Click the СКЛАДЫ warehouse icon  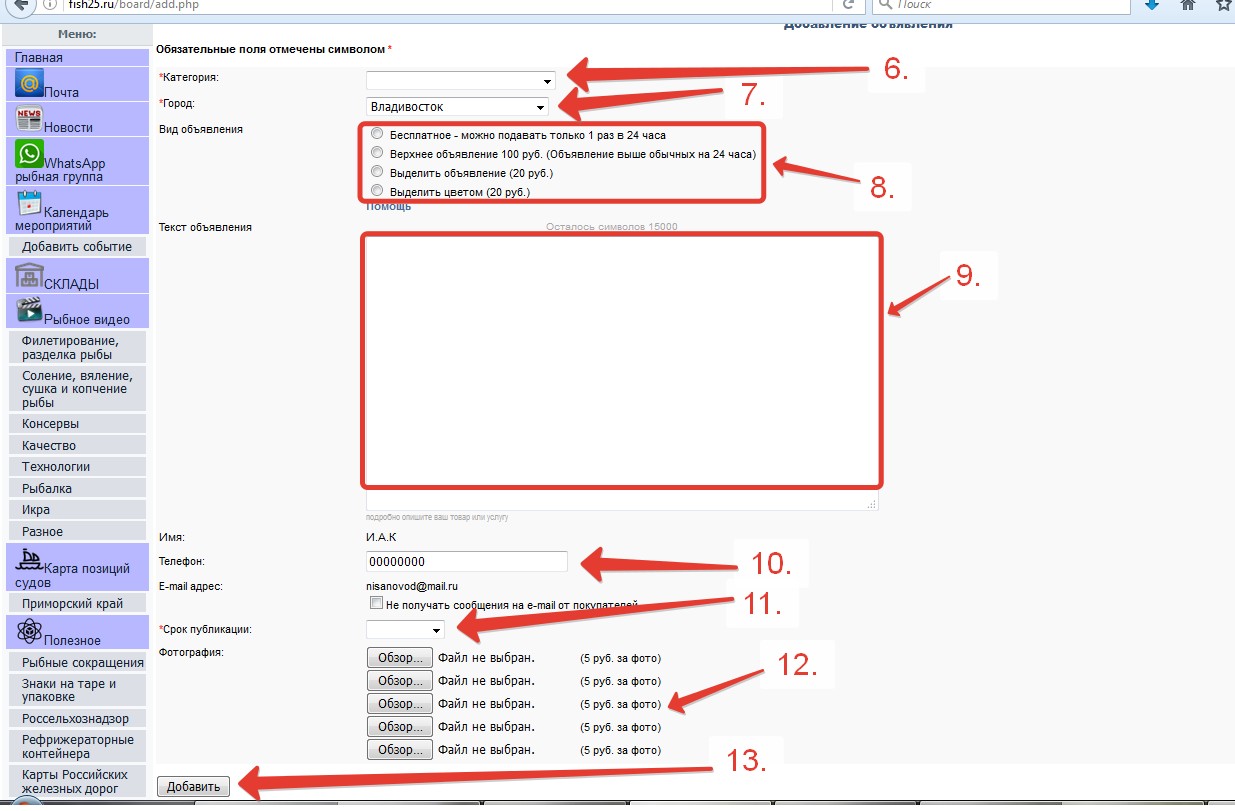point(29,275)
